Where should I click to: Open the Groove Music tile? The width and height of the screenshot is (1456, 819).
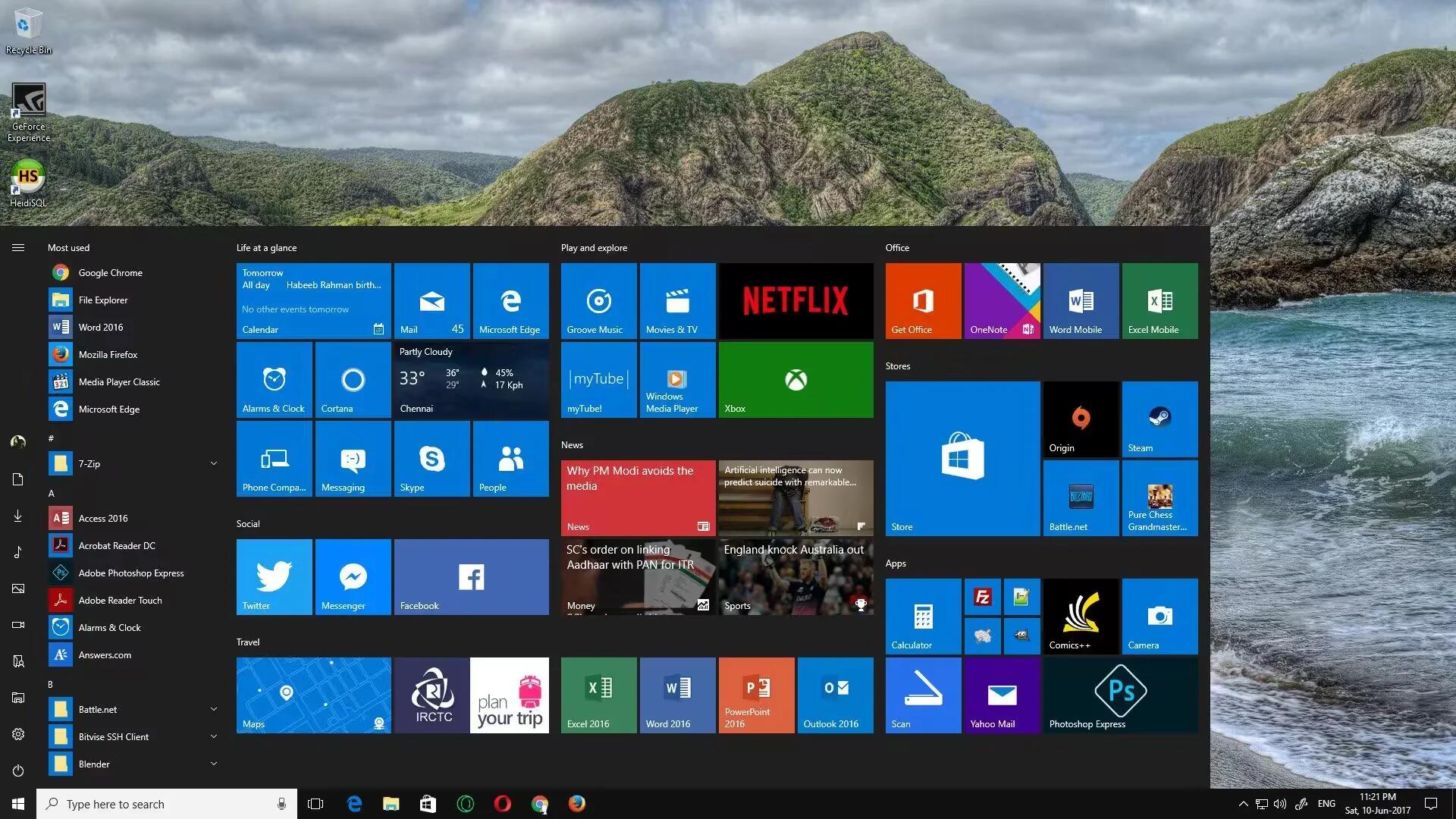tap(598, 300)
